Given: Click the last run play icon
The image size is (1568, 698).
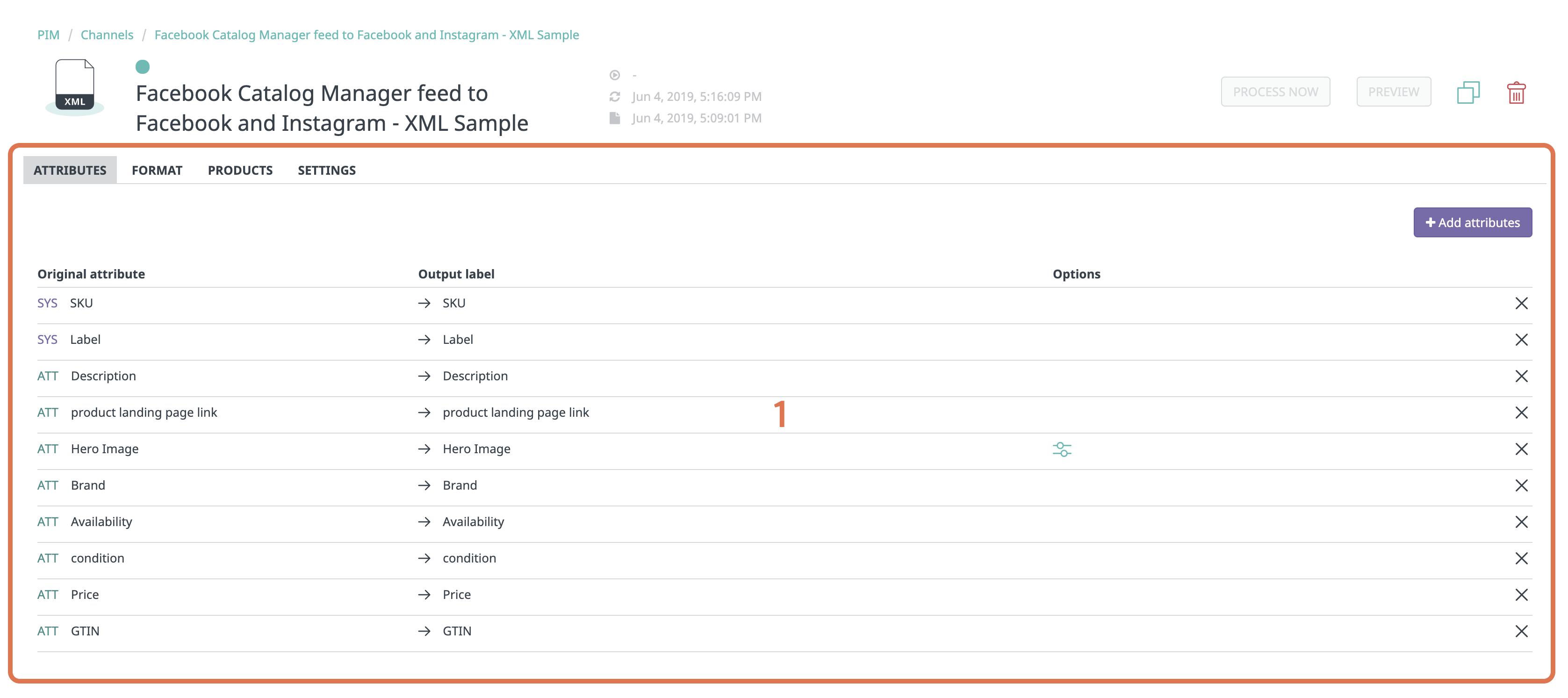Looking at the screenshot, I should pyautogui.click(x=615, y=75).
